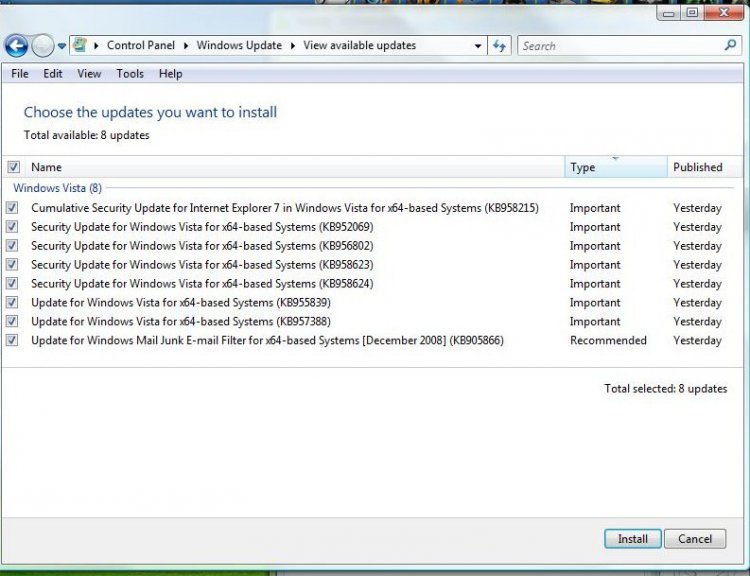The image size is (750, 576).
Task: Click the Recommended type cell
Action: coord(608,340)
